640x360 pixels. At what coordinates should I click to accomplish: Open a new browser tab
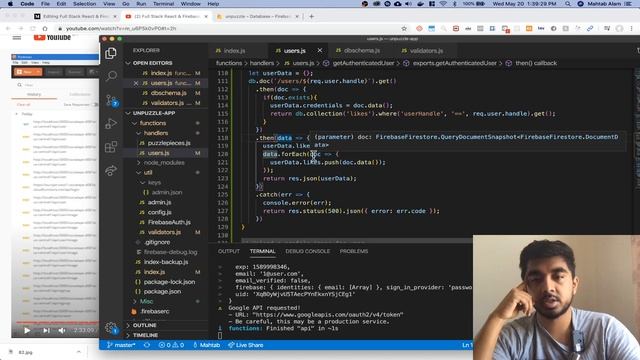311,16
